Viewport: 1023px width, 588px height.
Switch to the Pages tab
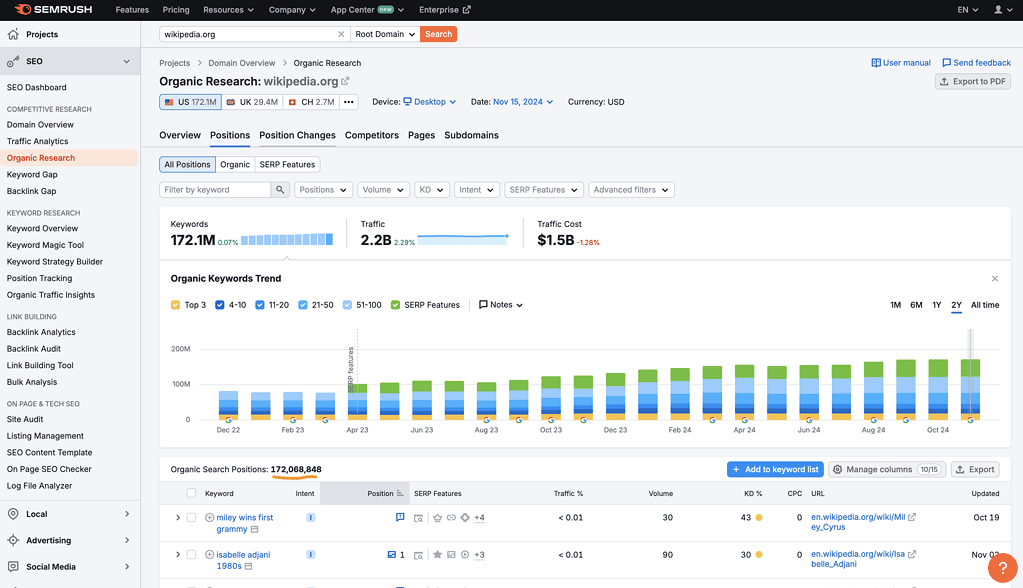(421, 135)
